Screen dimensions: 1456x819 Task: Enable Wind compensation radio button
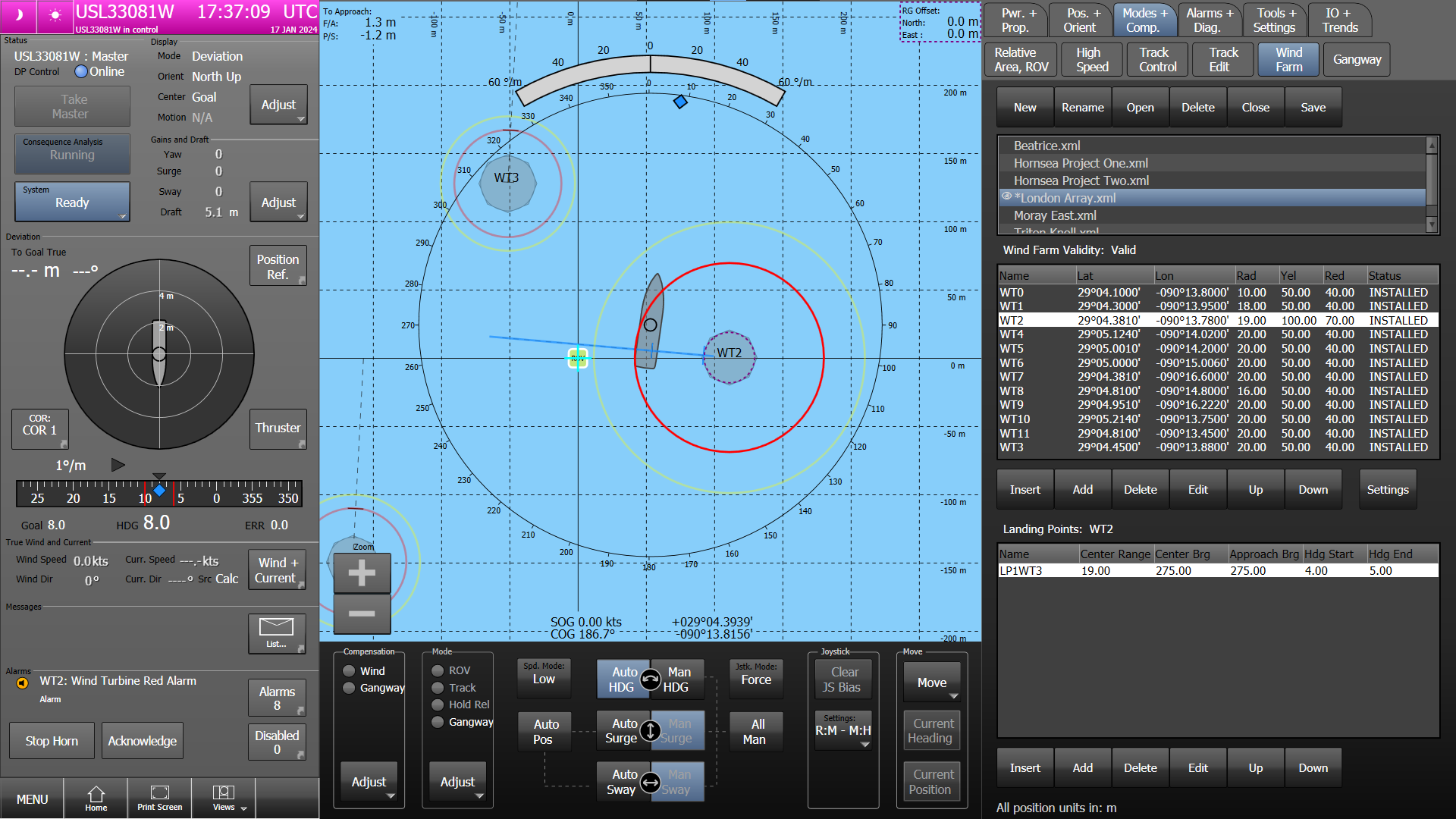point(349,671)
